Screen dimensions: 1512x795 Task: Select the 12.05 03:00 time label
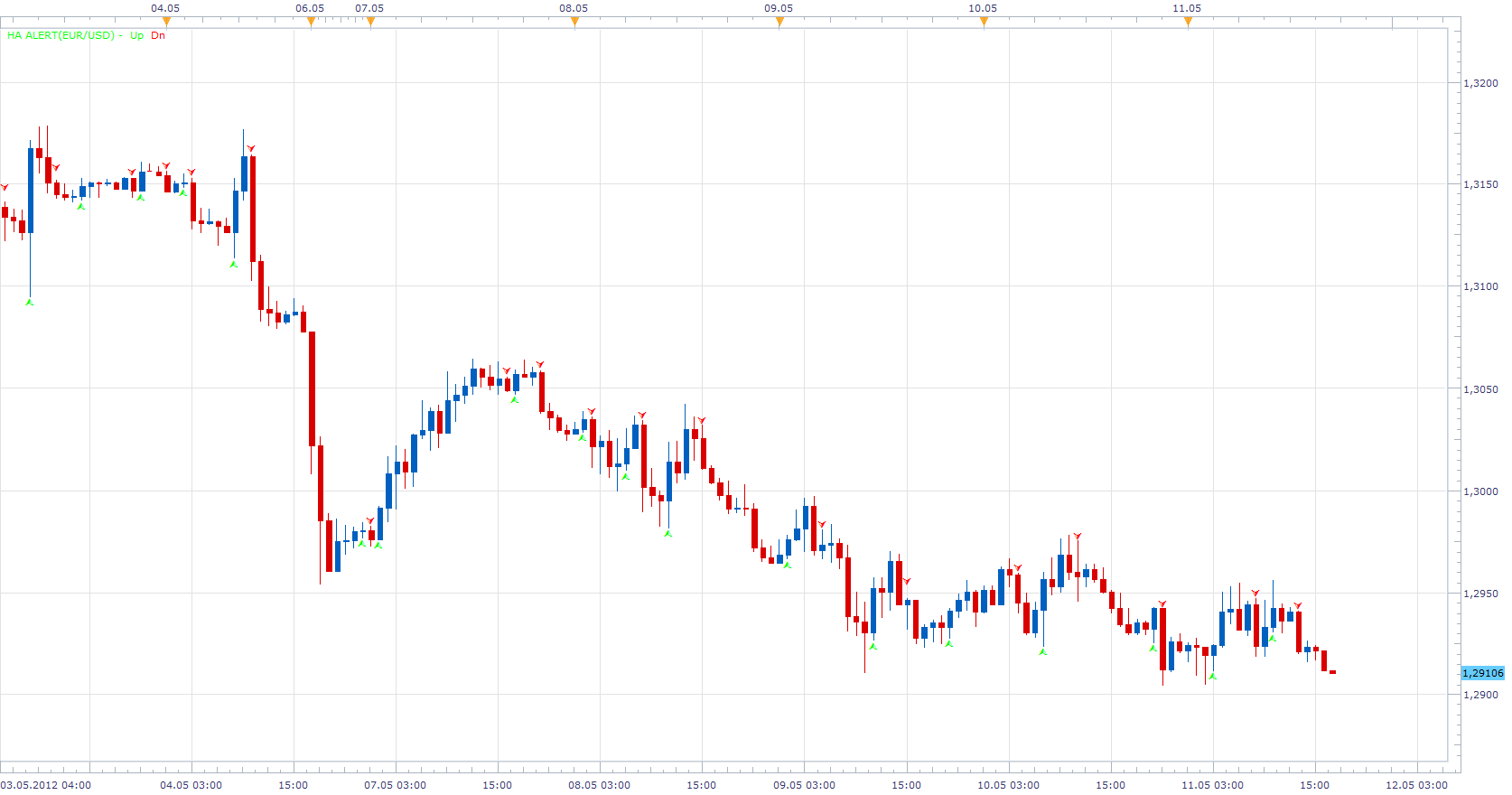coord(1416,785)
